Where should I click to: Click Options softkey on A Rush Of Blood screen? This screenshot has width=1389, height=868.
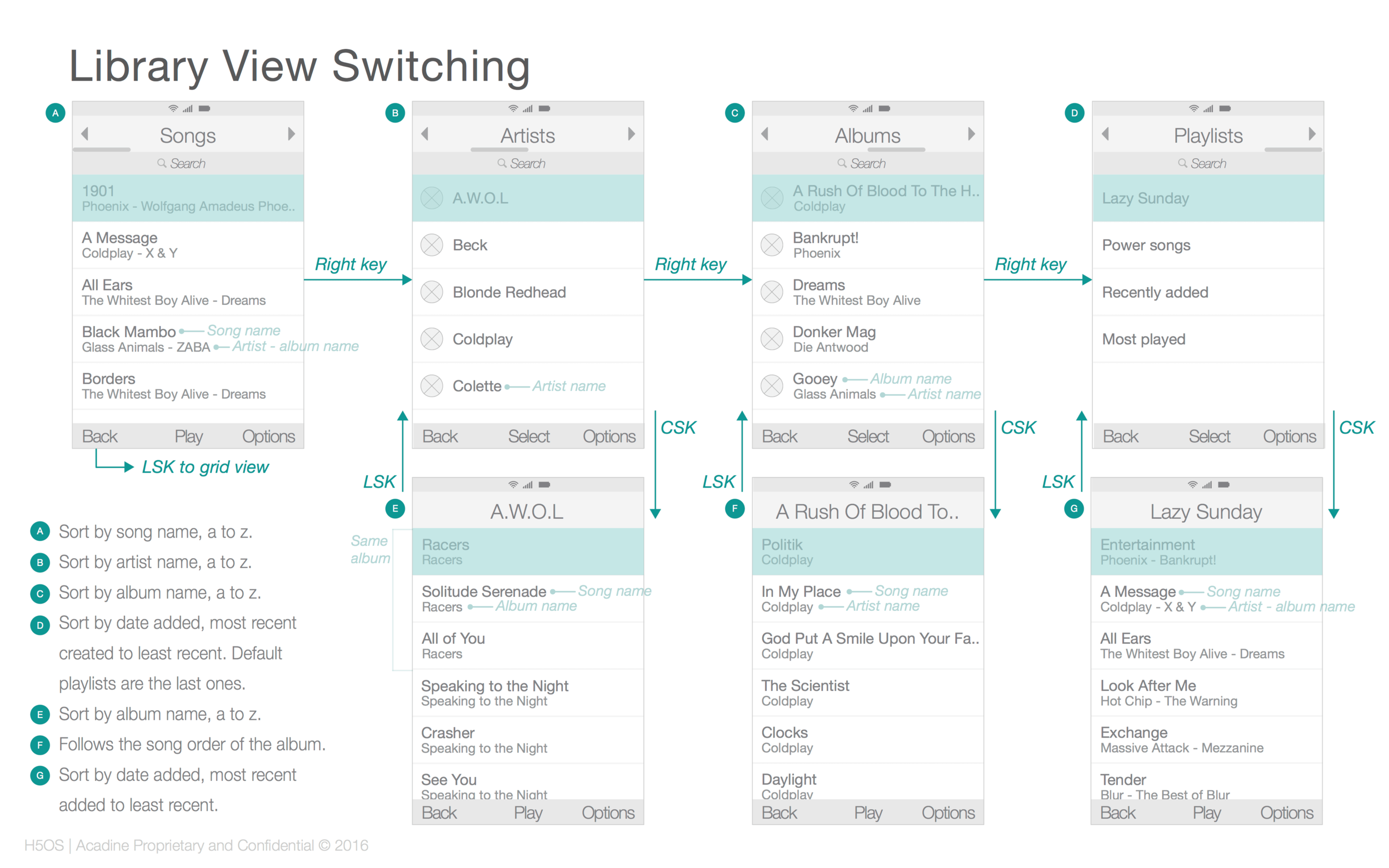tap(947, 812)
